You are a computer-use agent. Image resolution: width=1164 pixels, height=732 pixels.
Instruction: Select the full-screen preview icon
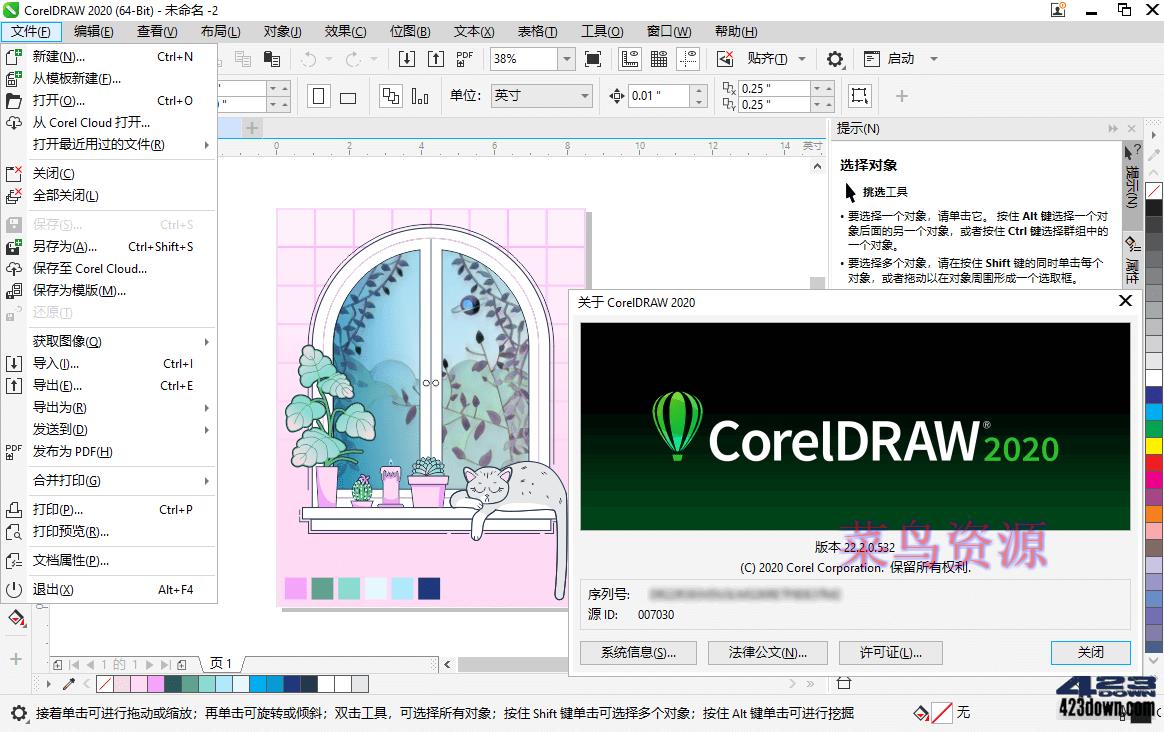pos(593,58)
